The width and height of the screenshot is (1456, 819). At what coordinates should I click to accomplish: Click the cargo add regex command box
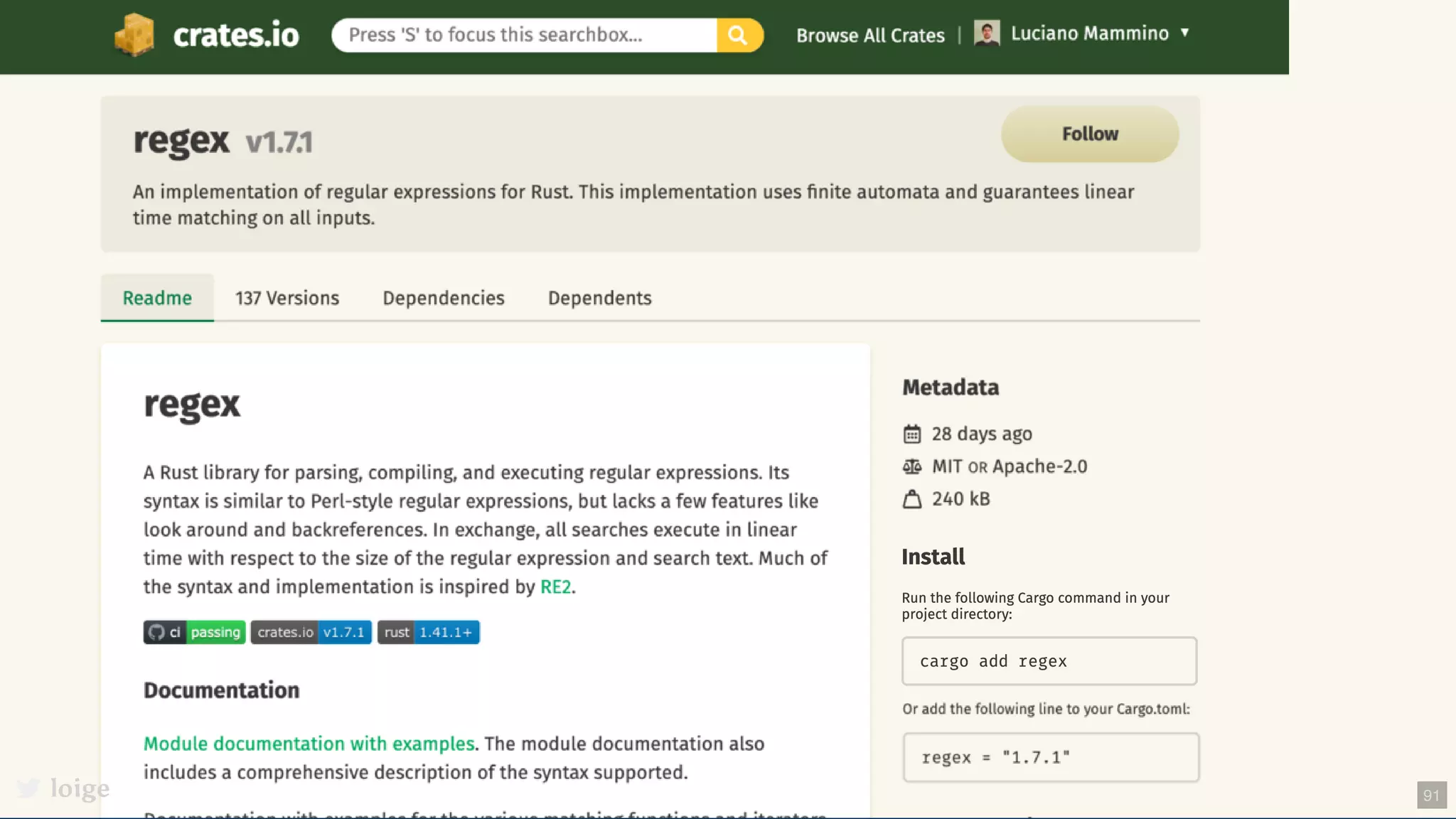(x=1049, y=661)
